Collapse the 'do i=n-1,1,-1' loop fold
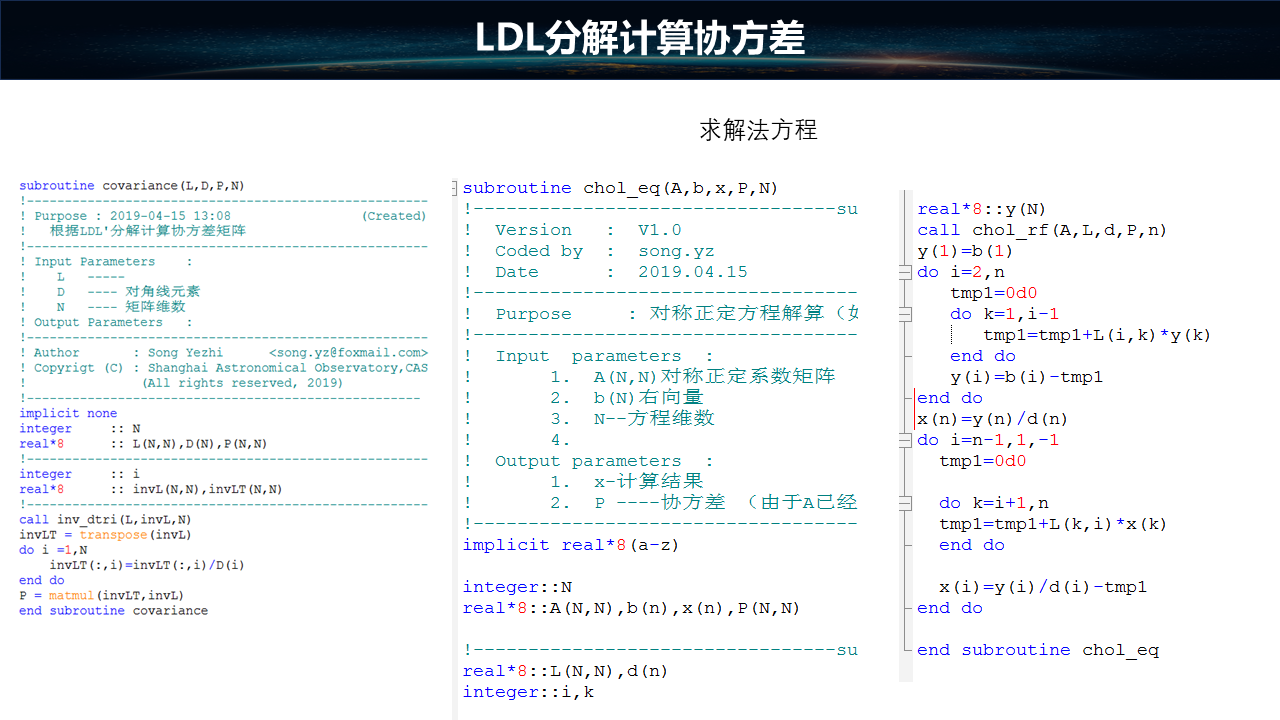Viewport: 1280px width, 720px height. (x=906, y=440)
